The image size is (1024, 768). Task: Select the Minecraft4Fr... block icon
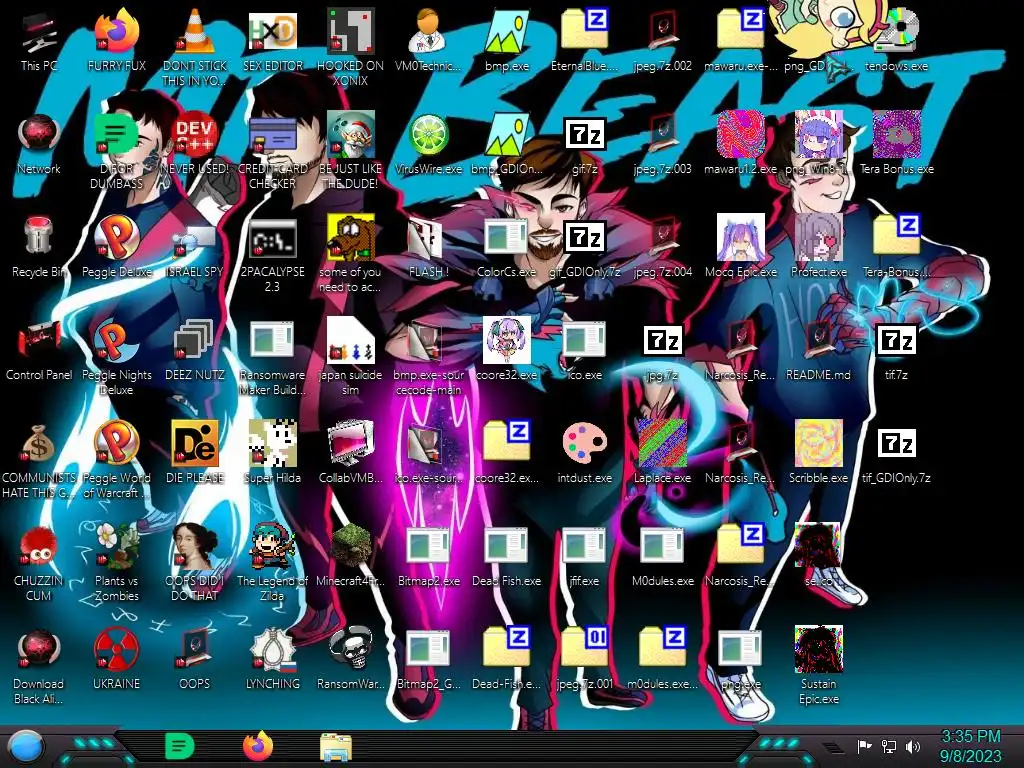(x=351, y=556)
